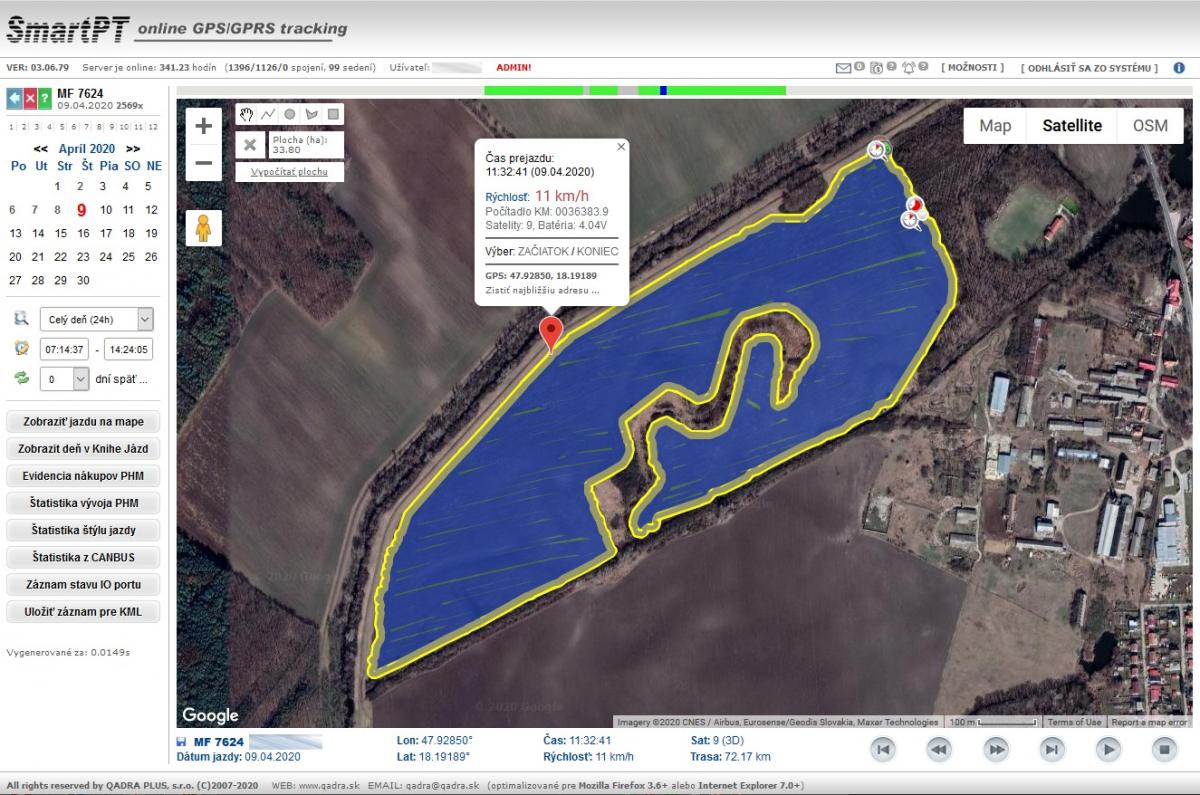Pick the circle drawing tool

pos(290,115)
